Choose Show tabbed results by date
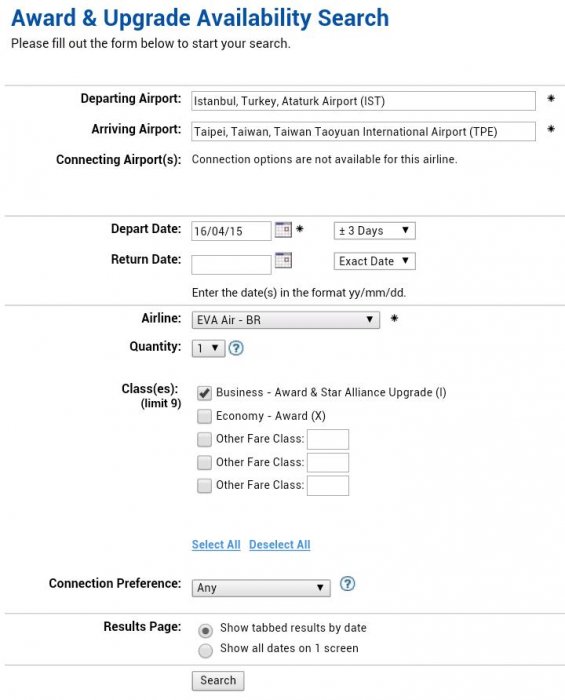This screenshot has height=700, width=565. 205,631
